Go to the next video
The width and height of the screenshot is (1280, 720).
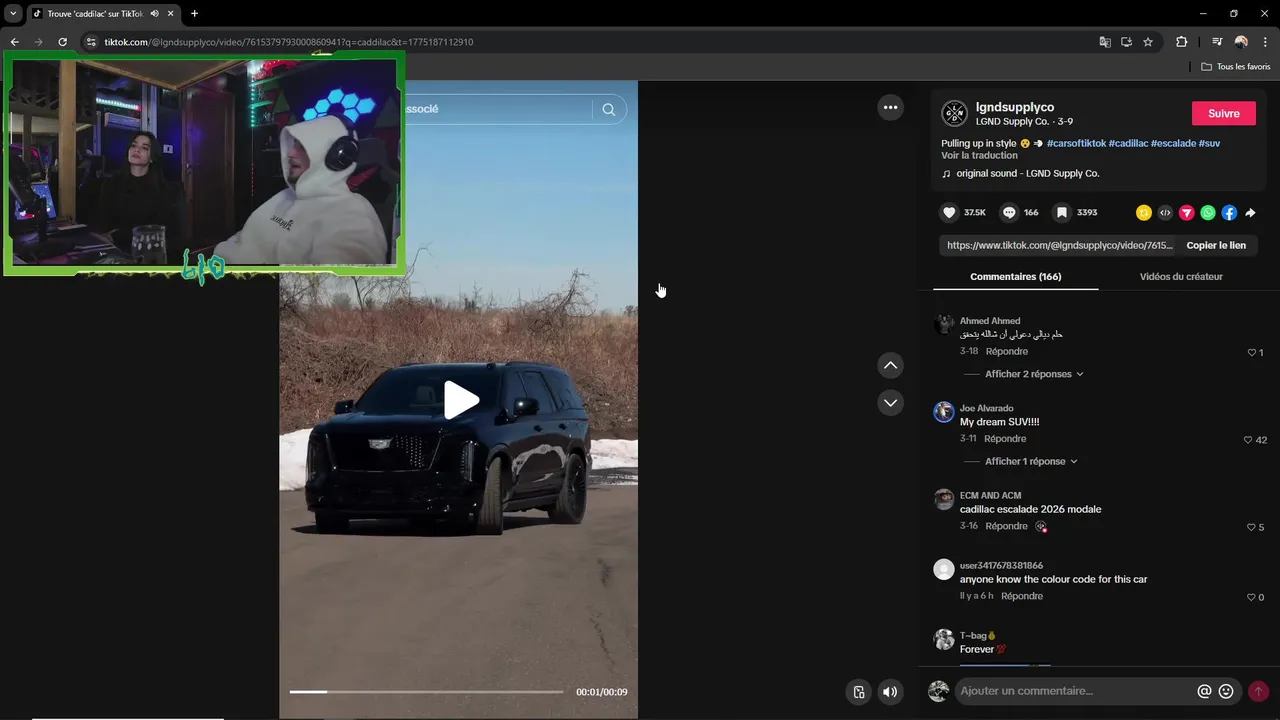pos(890,403)
